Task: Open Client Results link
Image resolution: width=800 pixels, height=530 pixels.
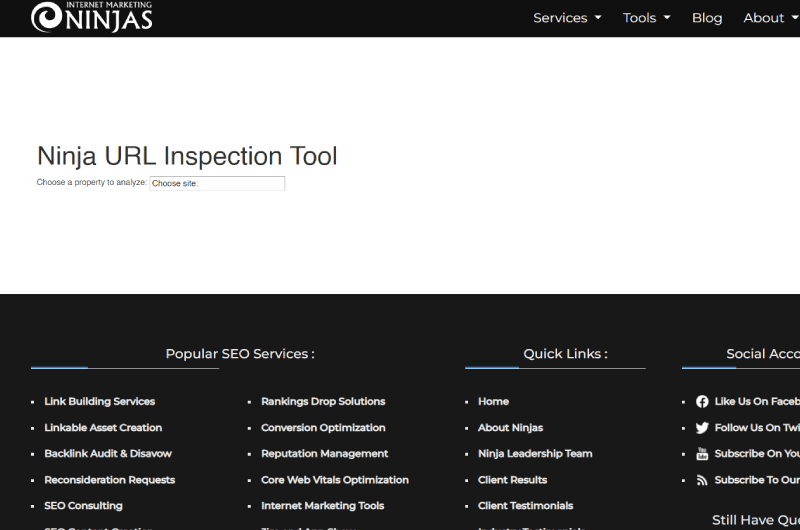Action: click(512, 480)
